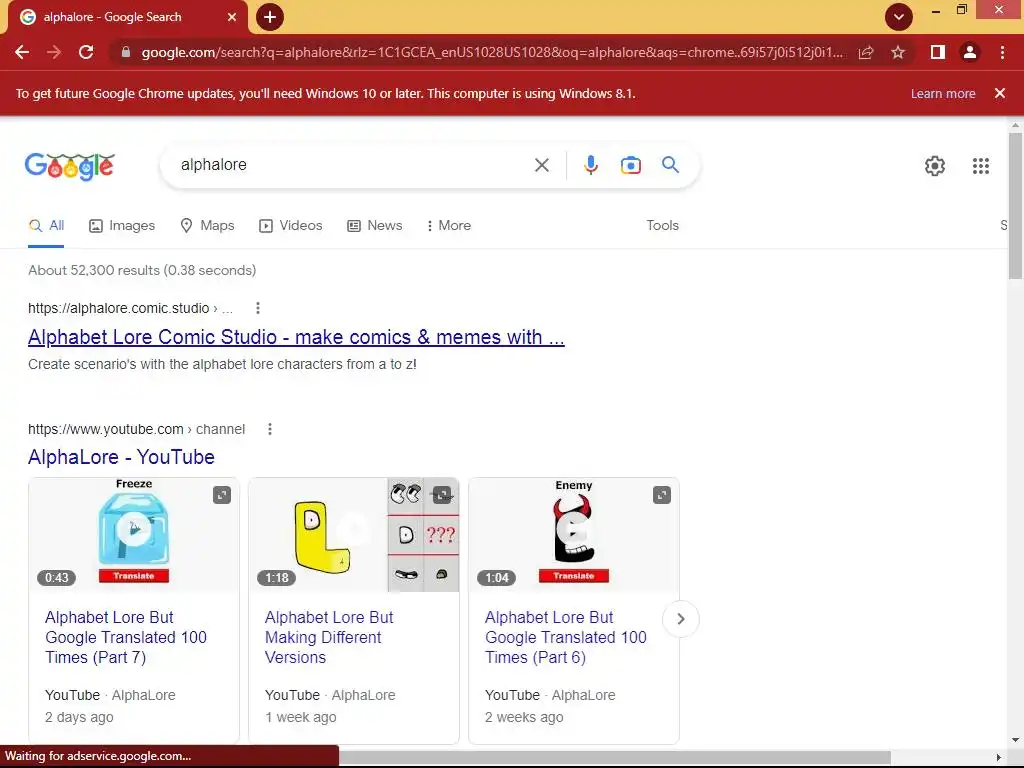
Task: Open Google apps grid
Action: tap(980, 166)
